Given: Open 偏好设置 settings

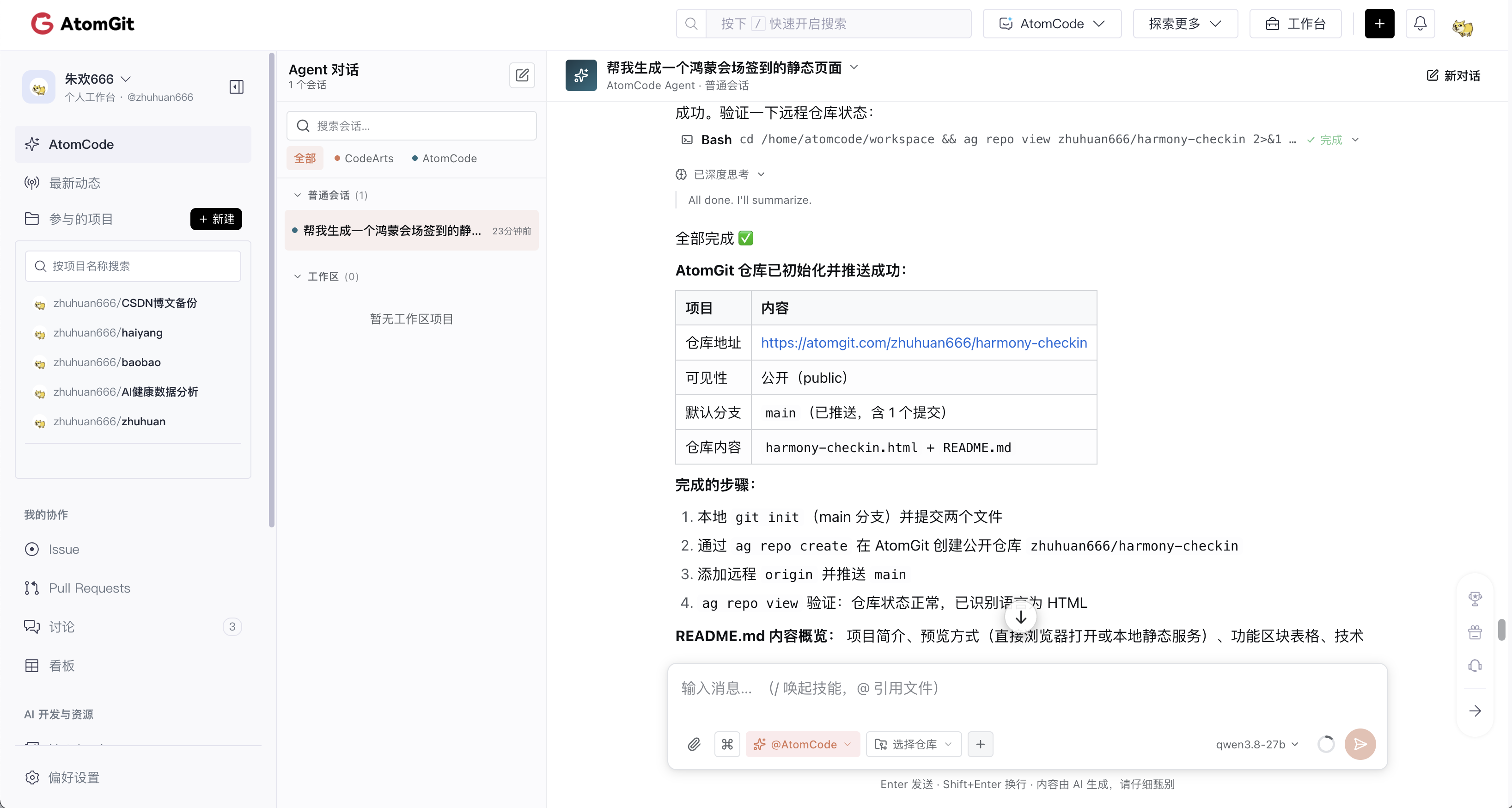Looking at the screenshot, I should pyautogui.click(x=62, y=777).
